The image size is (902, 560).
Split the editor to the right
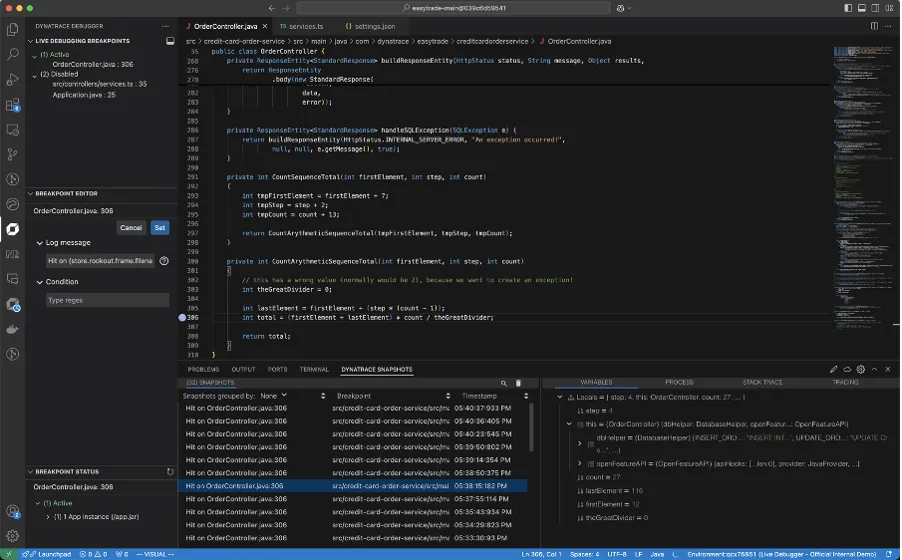point(874,26)
